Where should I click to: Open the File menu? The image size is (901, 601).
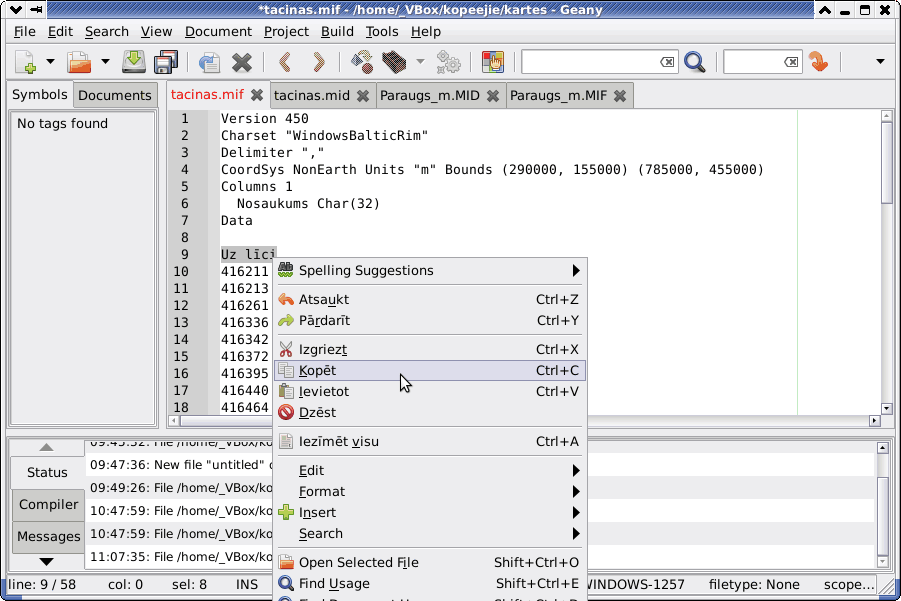25,32
